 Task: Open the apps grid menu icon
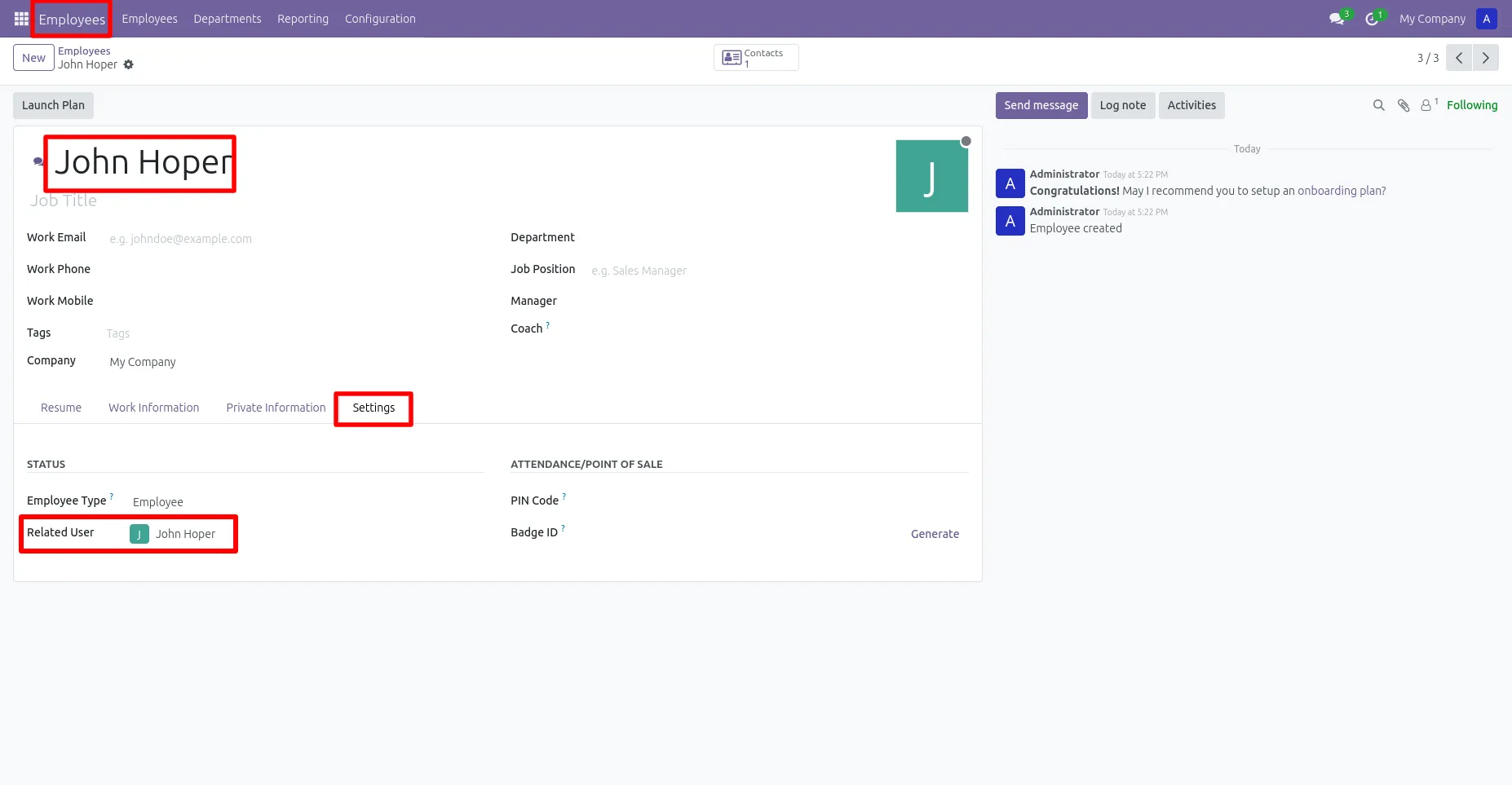[x=21, y=19]
